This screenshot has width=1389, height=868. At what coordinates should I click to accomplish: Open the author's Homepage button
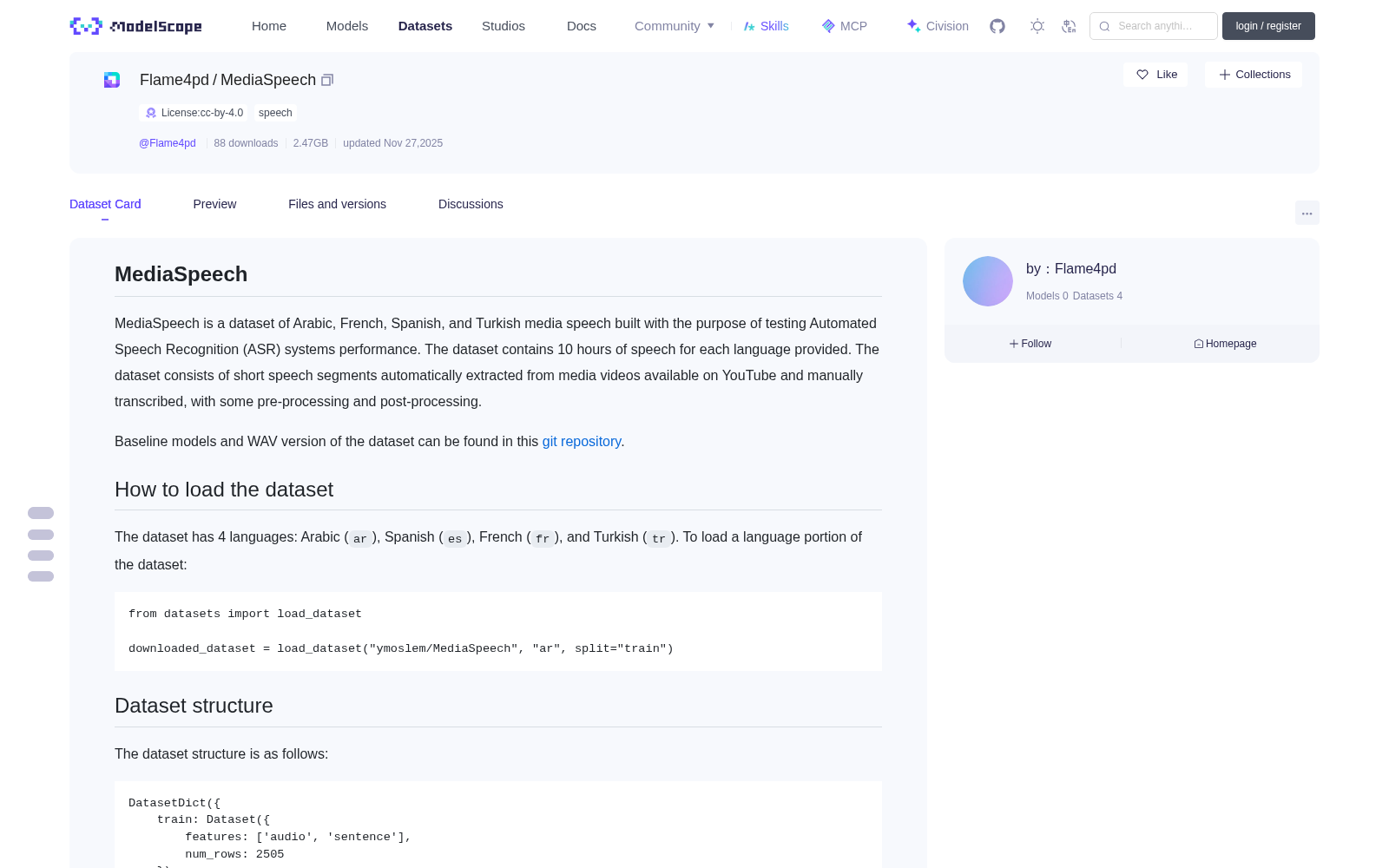[x=1225, y=344]
